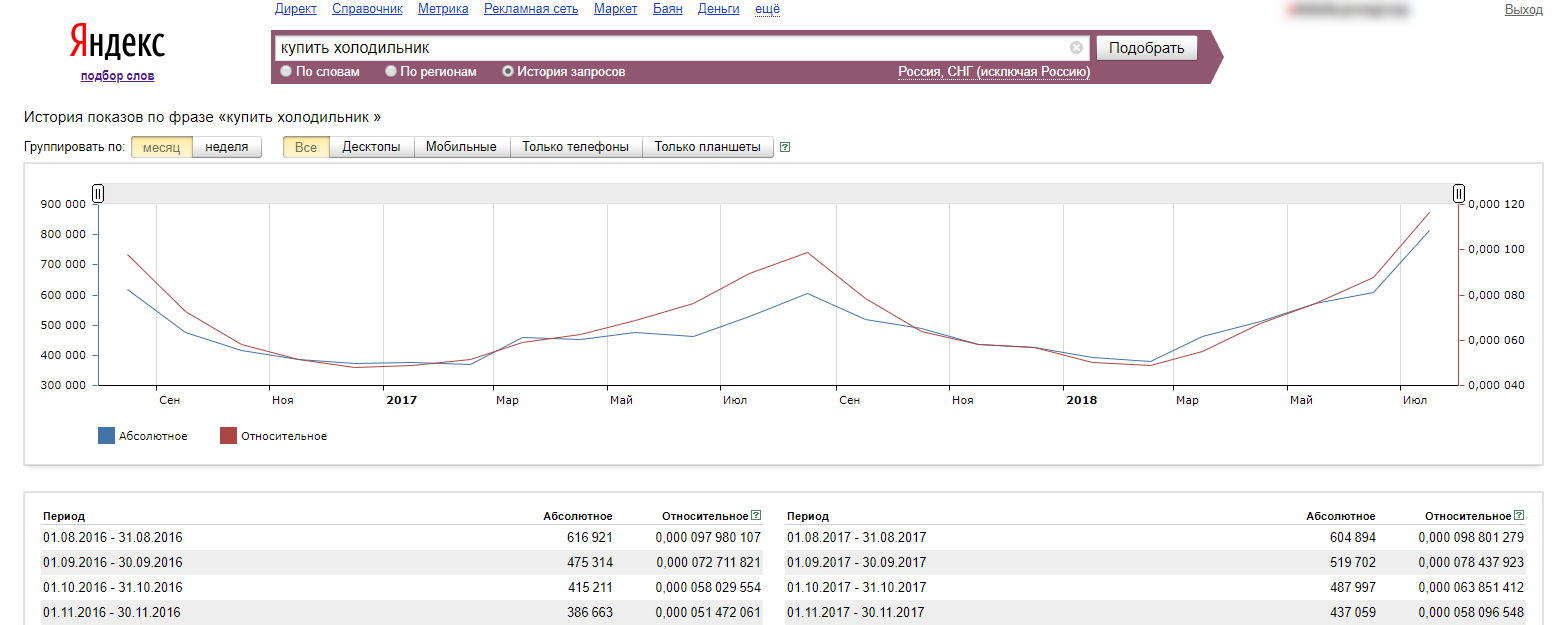Click blue Абсолютное legend square

point(106,436)
